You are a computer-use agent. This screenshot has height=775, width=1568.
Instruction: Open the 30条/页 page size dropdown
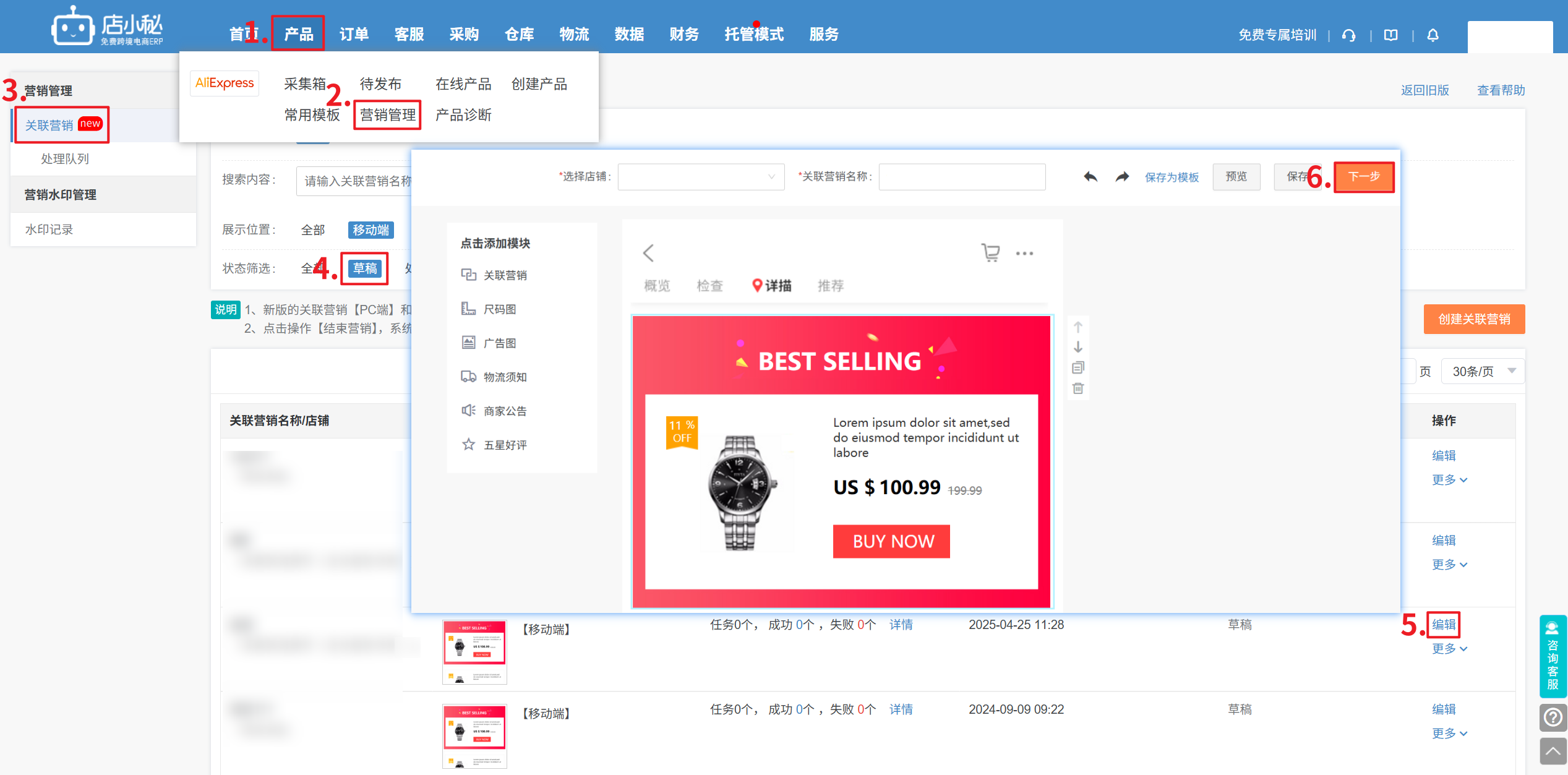(x=1483, y=371)
